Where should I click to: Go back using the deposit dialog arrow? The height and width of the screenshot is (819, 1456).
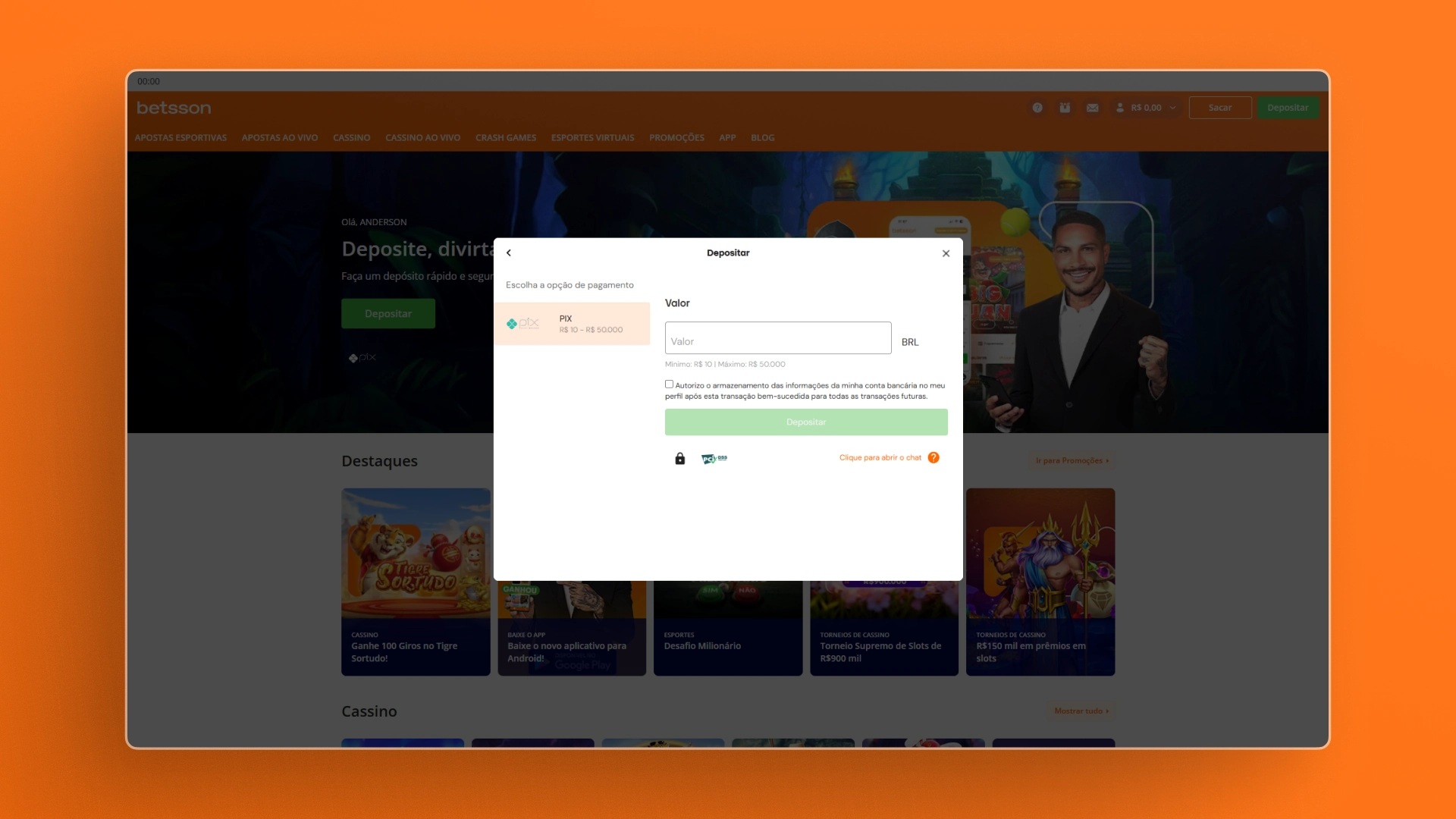tap(509, 253)
